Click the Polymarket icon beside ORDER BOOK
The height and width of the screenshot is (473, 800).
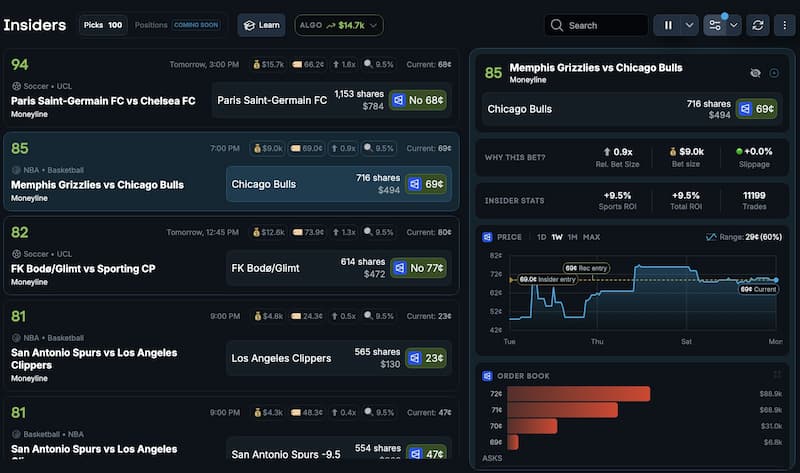coord(487,376)
